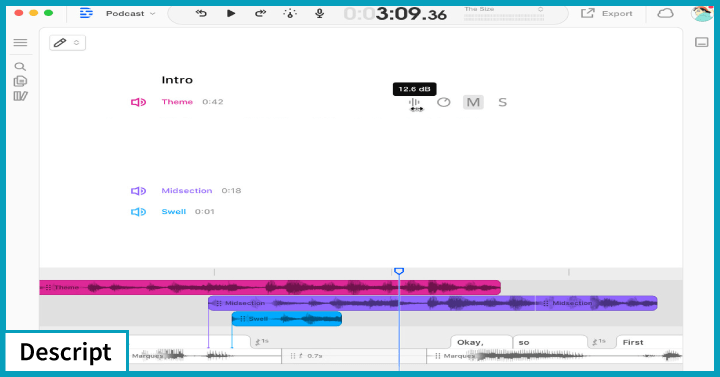Toggle the Theme track speaker icon

[138, 102]
